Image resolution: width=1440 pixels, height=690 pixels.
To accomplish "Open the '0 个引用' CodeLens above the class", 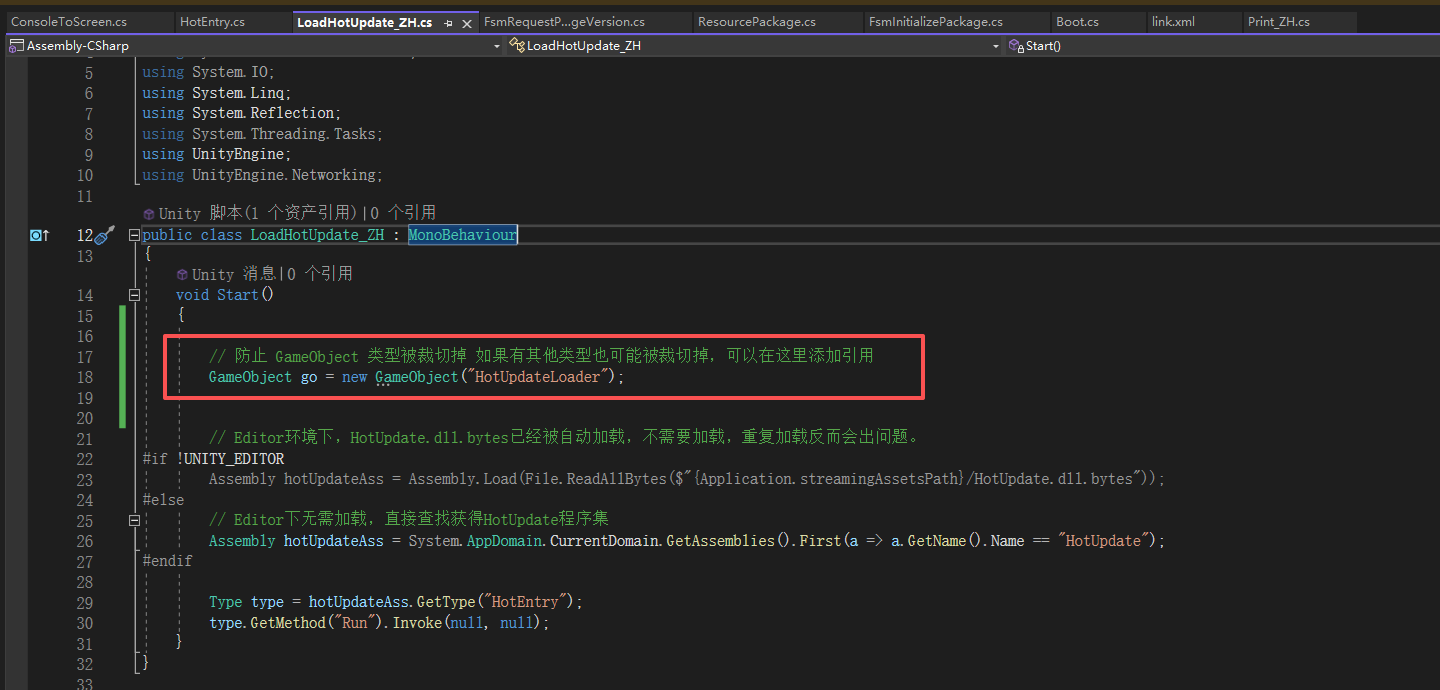I will (403, 213).
